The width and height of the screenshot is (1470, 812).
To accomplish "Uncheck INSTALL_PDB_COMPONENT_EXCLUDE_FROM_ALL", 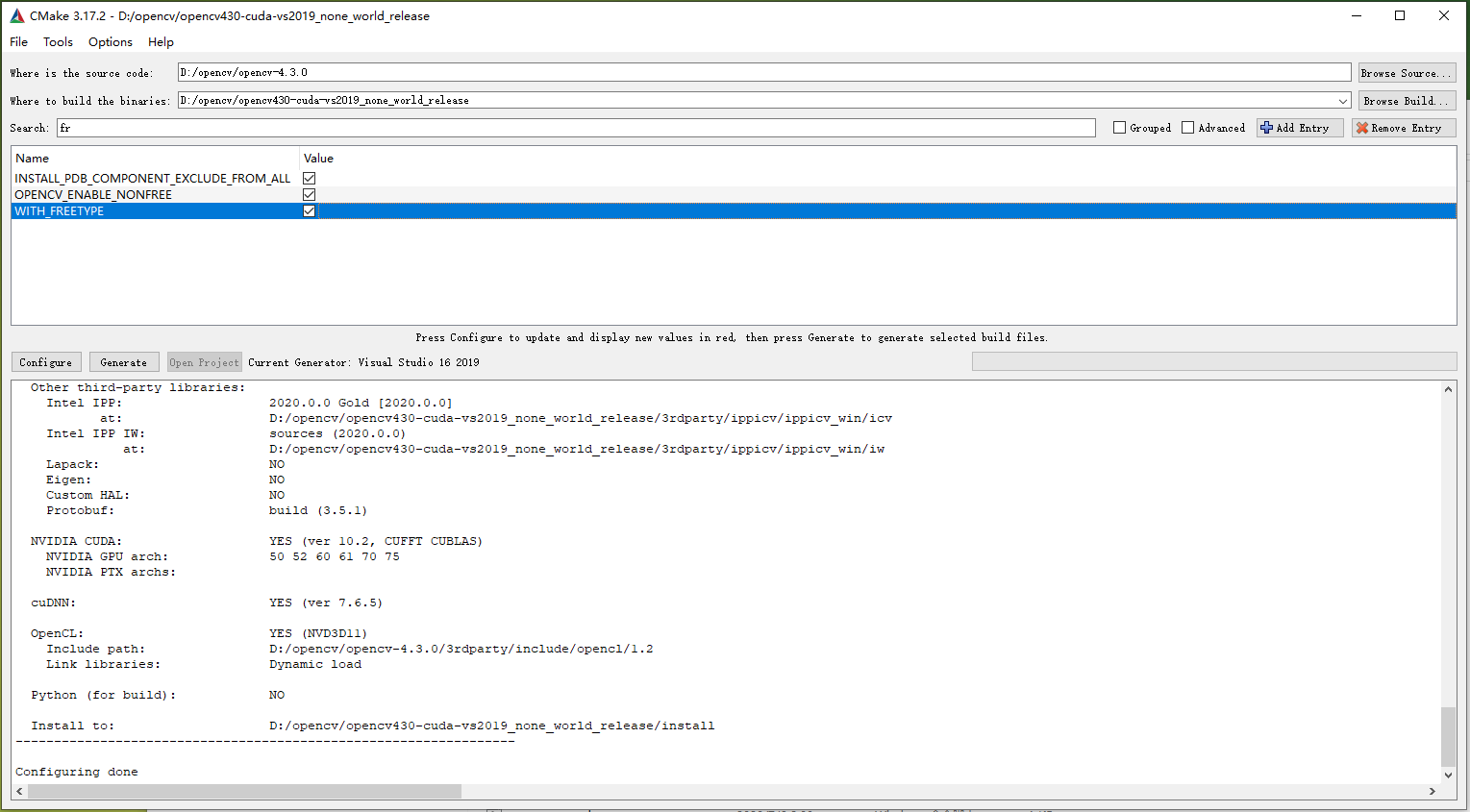I will 309,178.
